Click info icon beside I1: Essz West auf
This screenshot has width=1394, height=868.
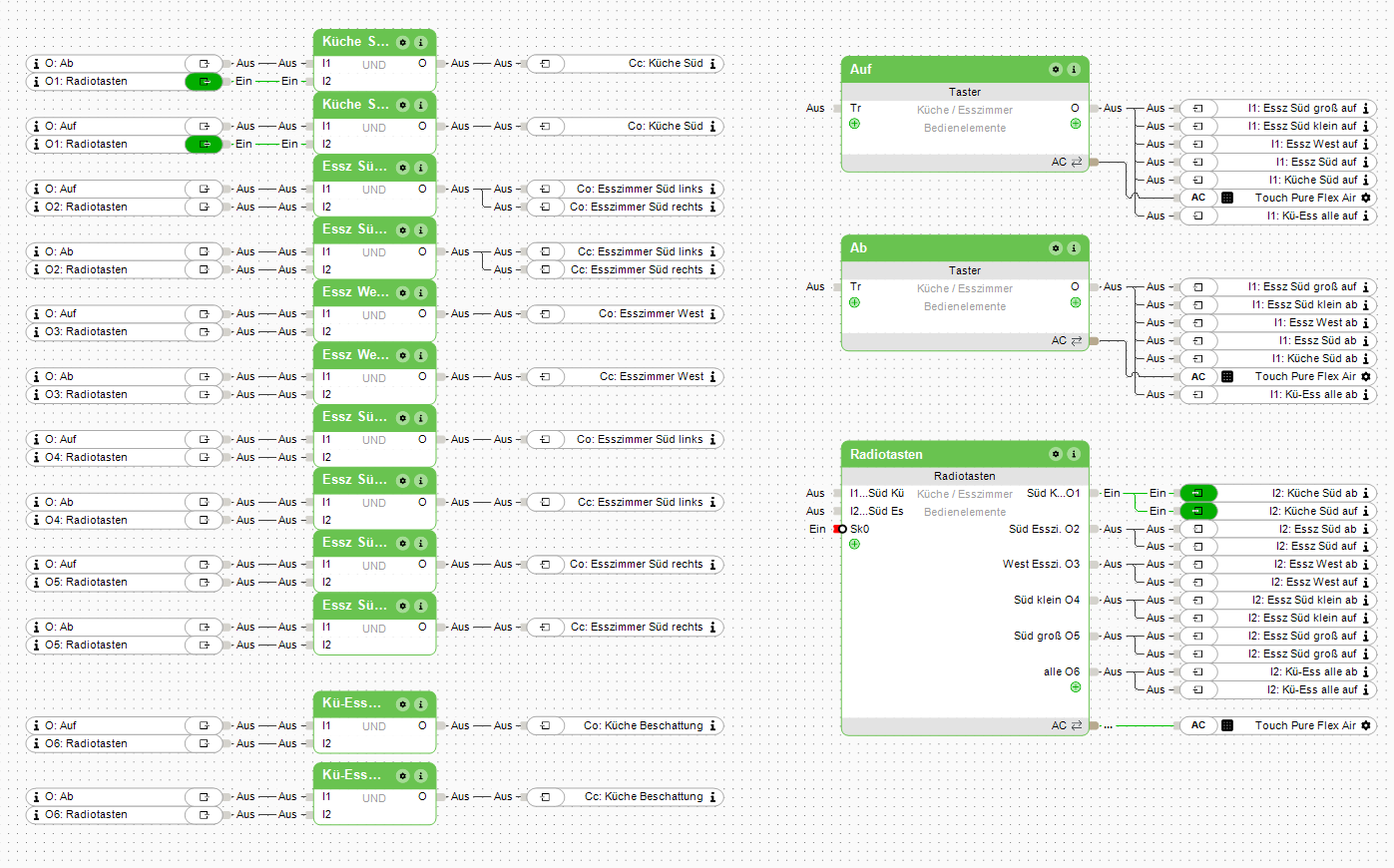pyautogui.click(x=1366, y=145)
